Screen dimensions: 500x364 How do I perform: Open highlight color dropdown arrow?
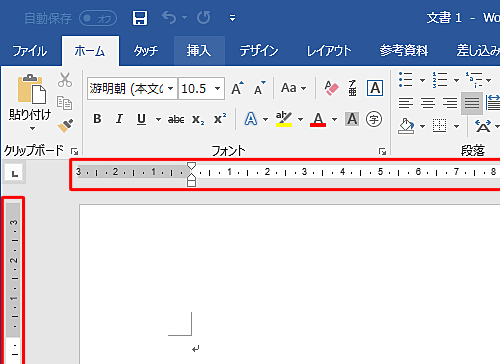point(300,119)
